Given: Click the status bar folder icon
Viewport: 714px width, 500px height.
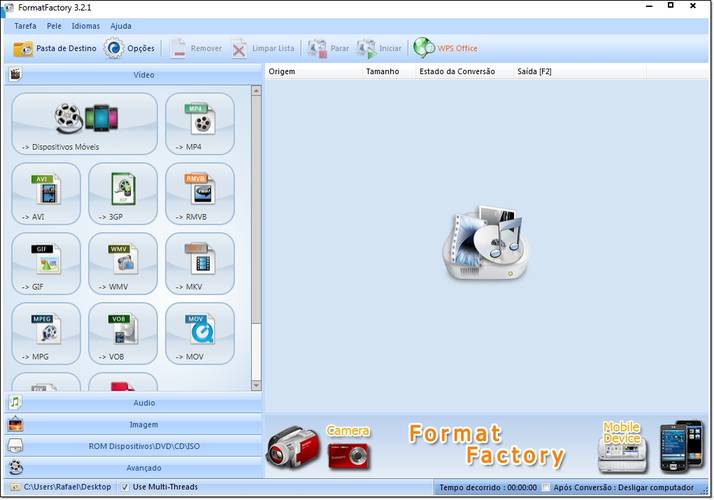Looking at the screenshot, I should 15,487.
